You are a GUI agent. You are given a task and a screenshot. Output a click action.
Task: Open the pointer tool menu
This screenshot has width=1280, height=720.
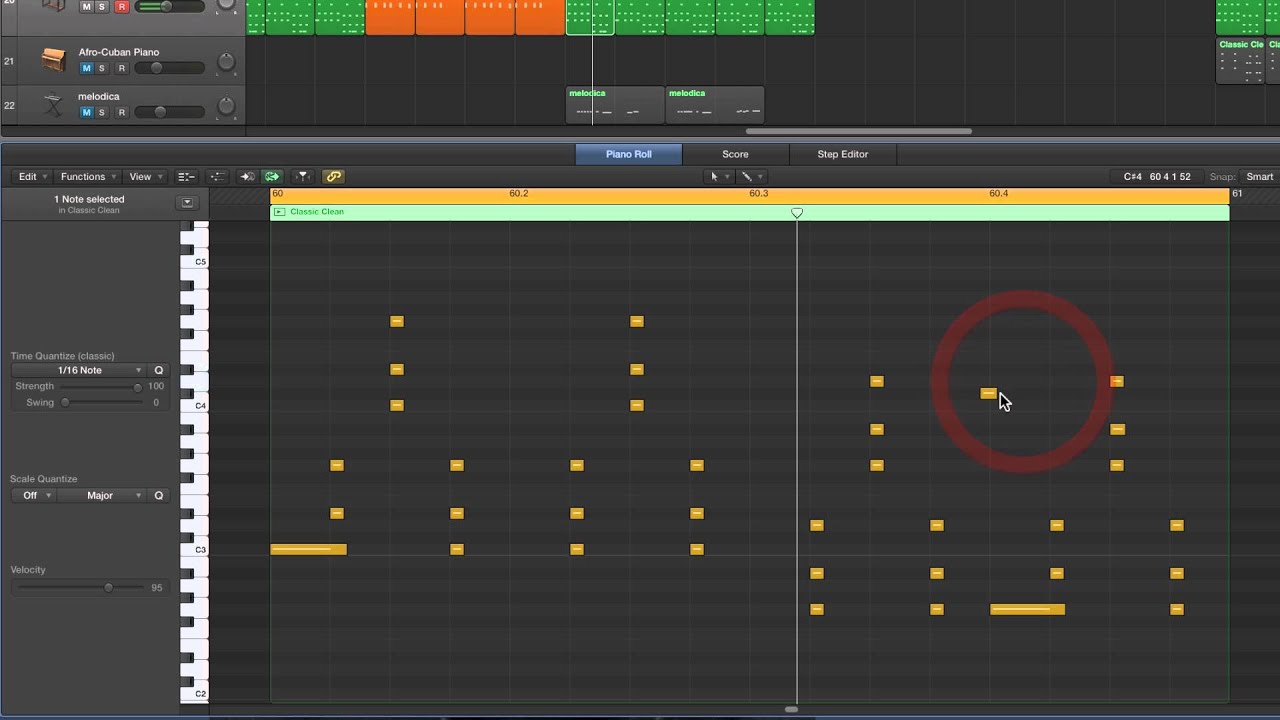point(719,177)
